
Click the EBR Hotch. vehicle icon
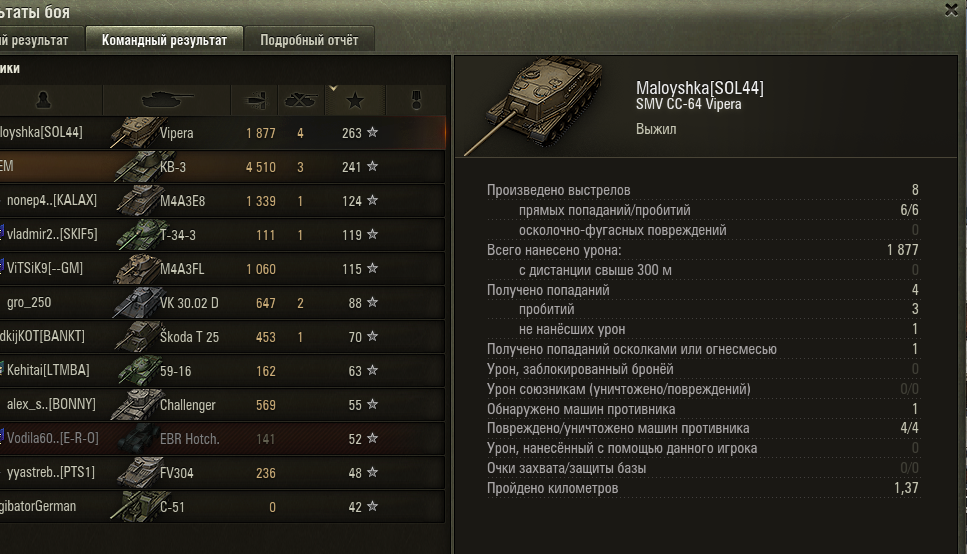(x=139, y=439)
